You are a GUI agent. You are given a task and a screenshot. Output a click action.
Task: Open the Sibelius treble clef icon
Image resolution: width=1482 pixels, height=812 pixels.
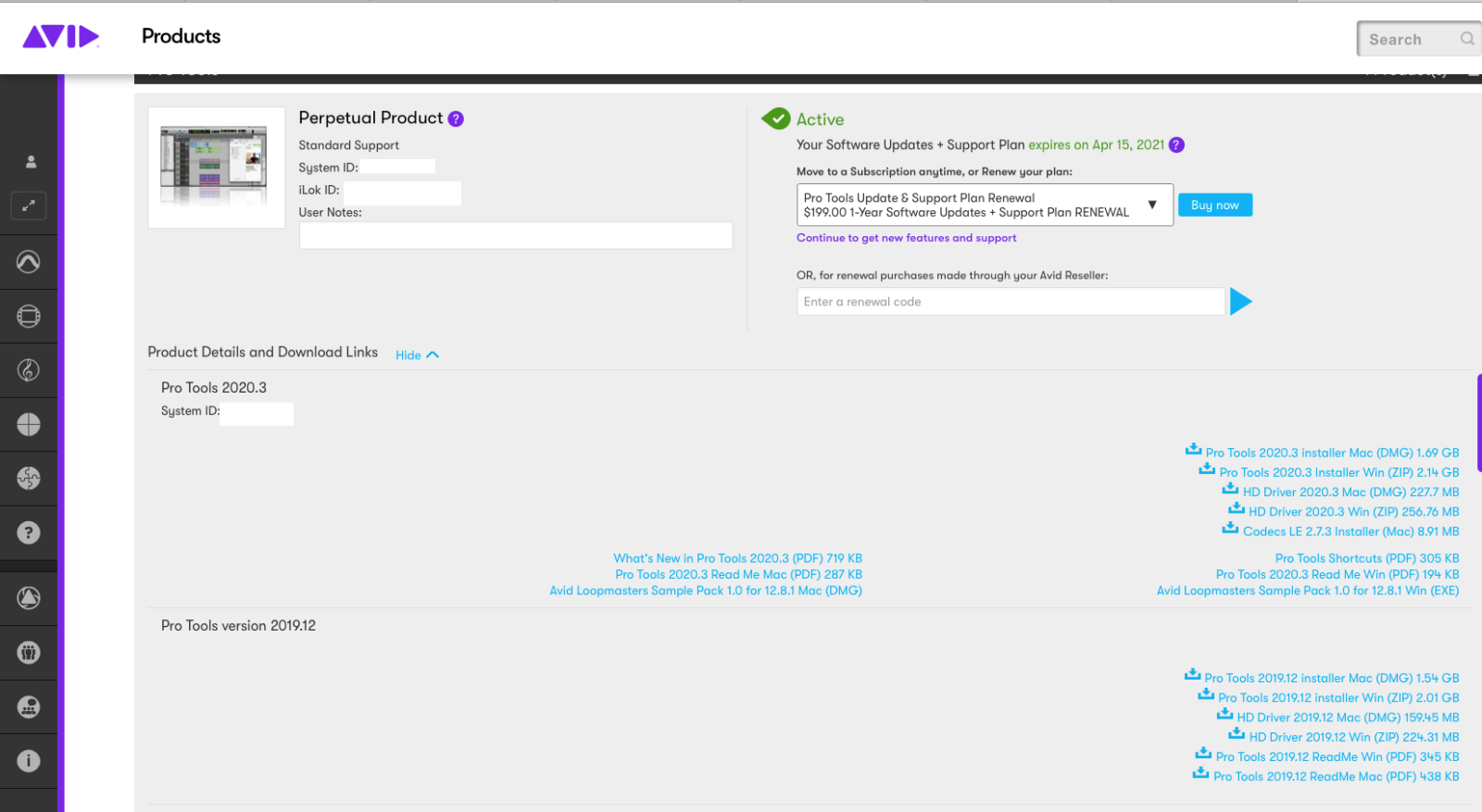pos(29,370)
